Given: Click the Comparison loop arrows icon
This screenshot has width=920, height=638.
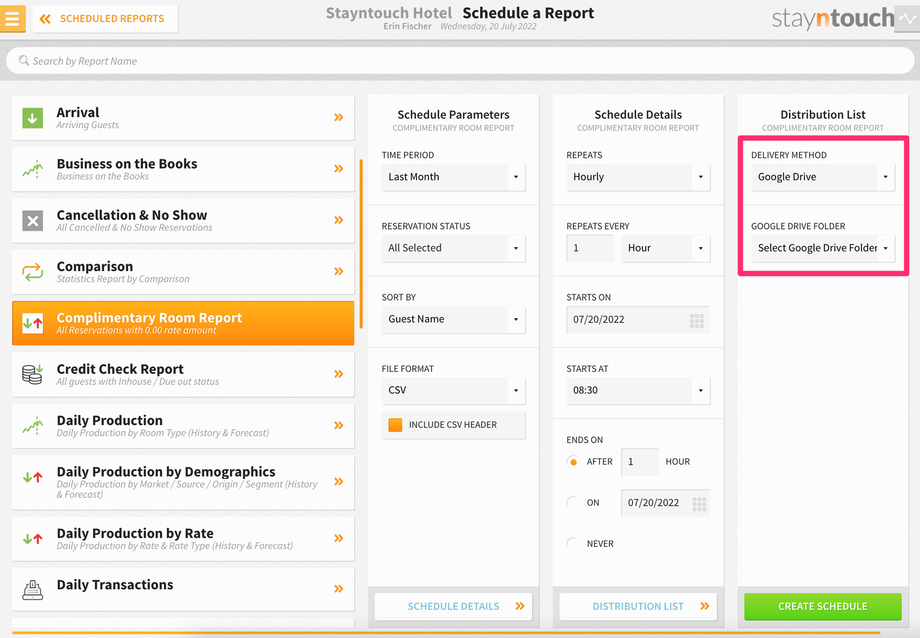Looking at the screenshot, I should pyautogui.click(x=33, y=272).
